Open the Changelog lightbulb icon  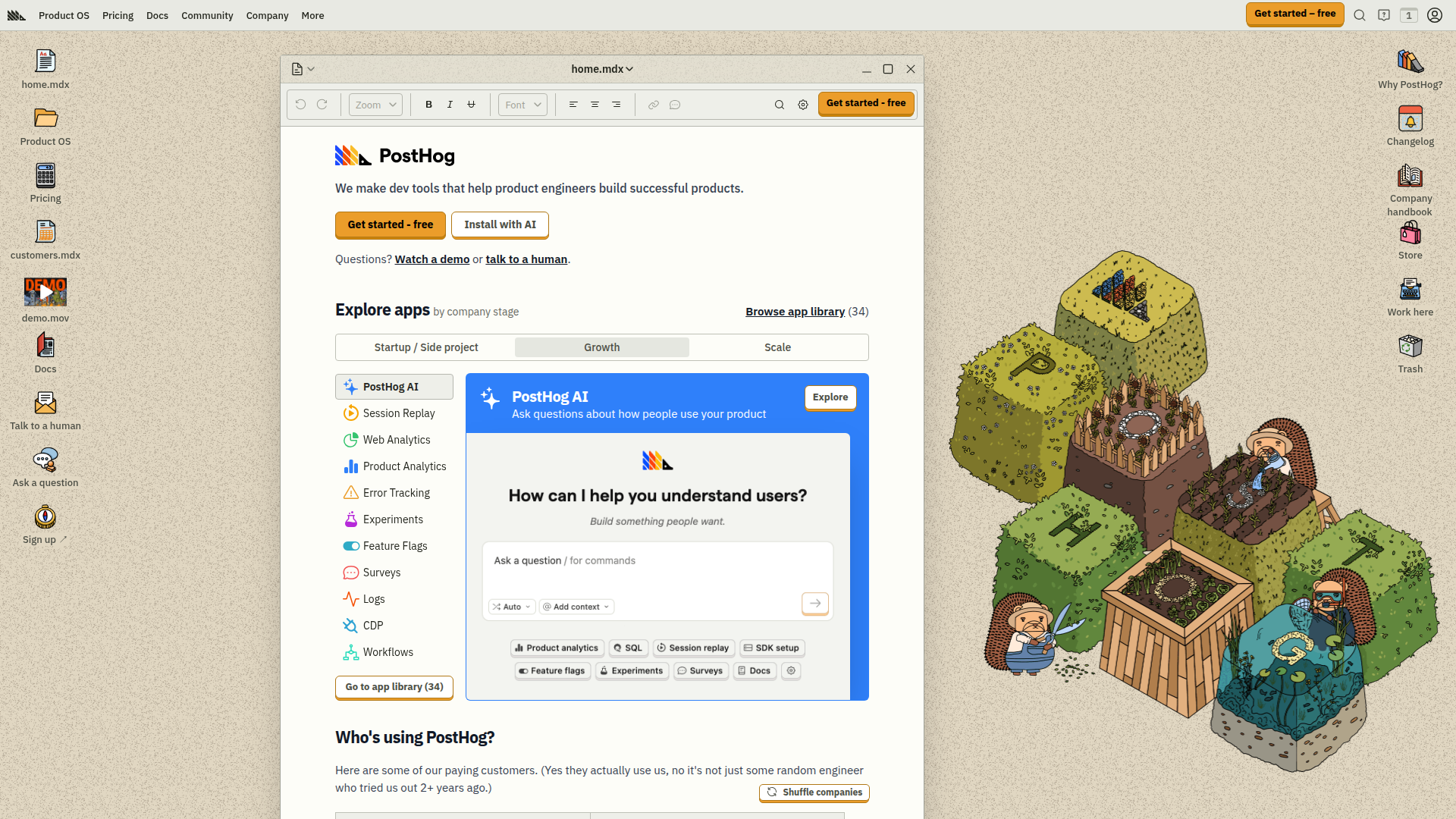point(1410,119)
